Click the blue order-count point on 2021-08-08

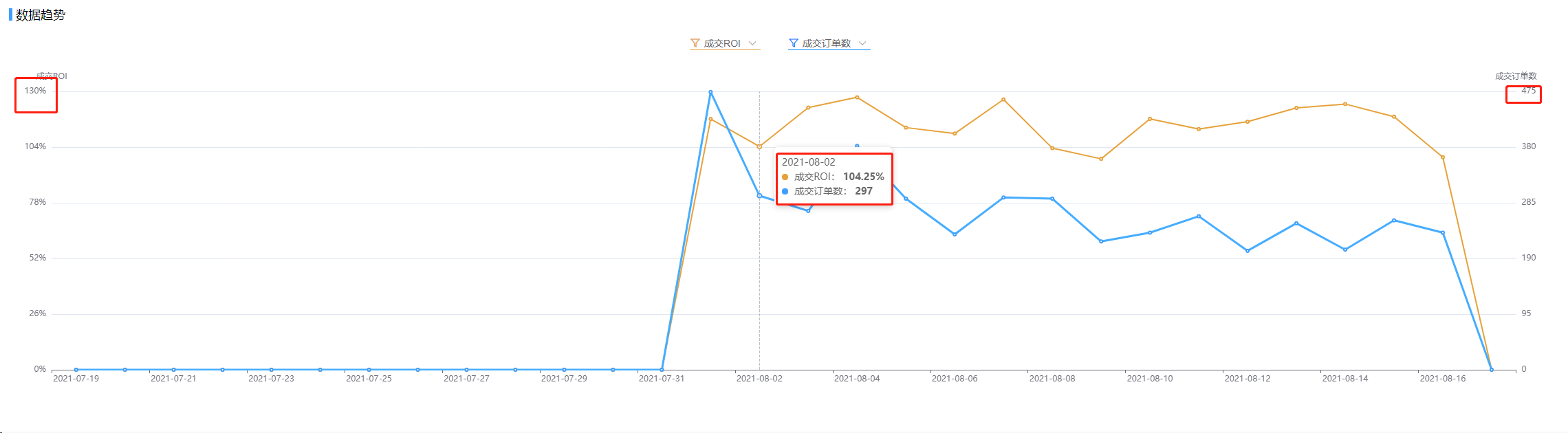(x=1052, y=199)
